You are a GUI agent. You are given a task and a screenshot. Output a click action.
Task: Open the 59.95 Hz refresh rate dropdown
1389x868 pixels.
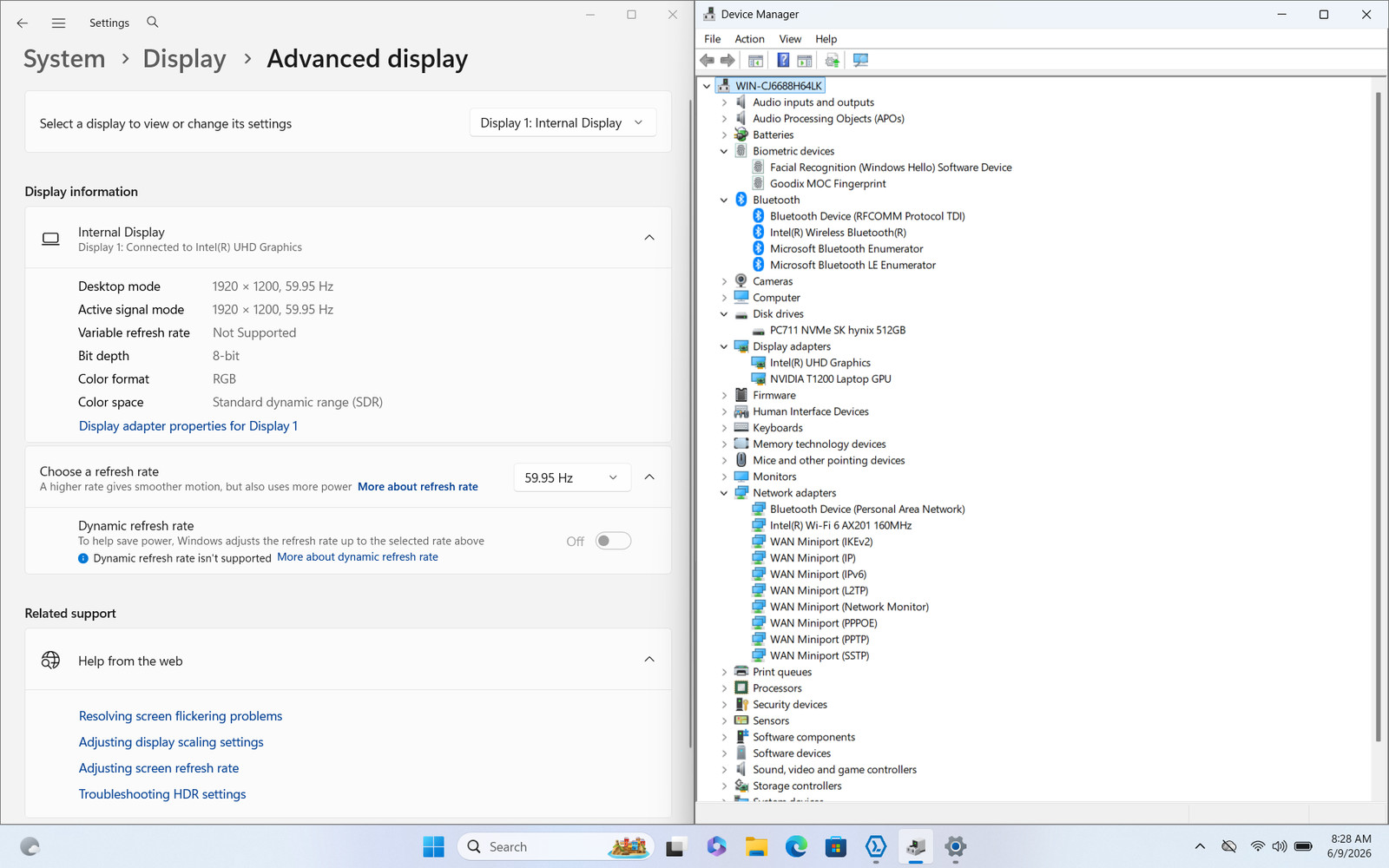(x=571, y=477)
